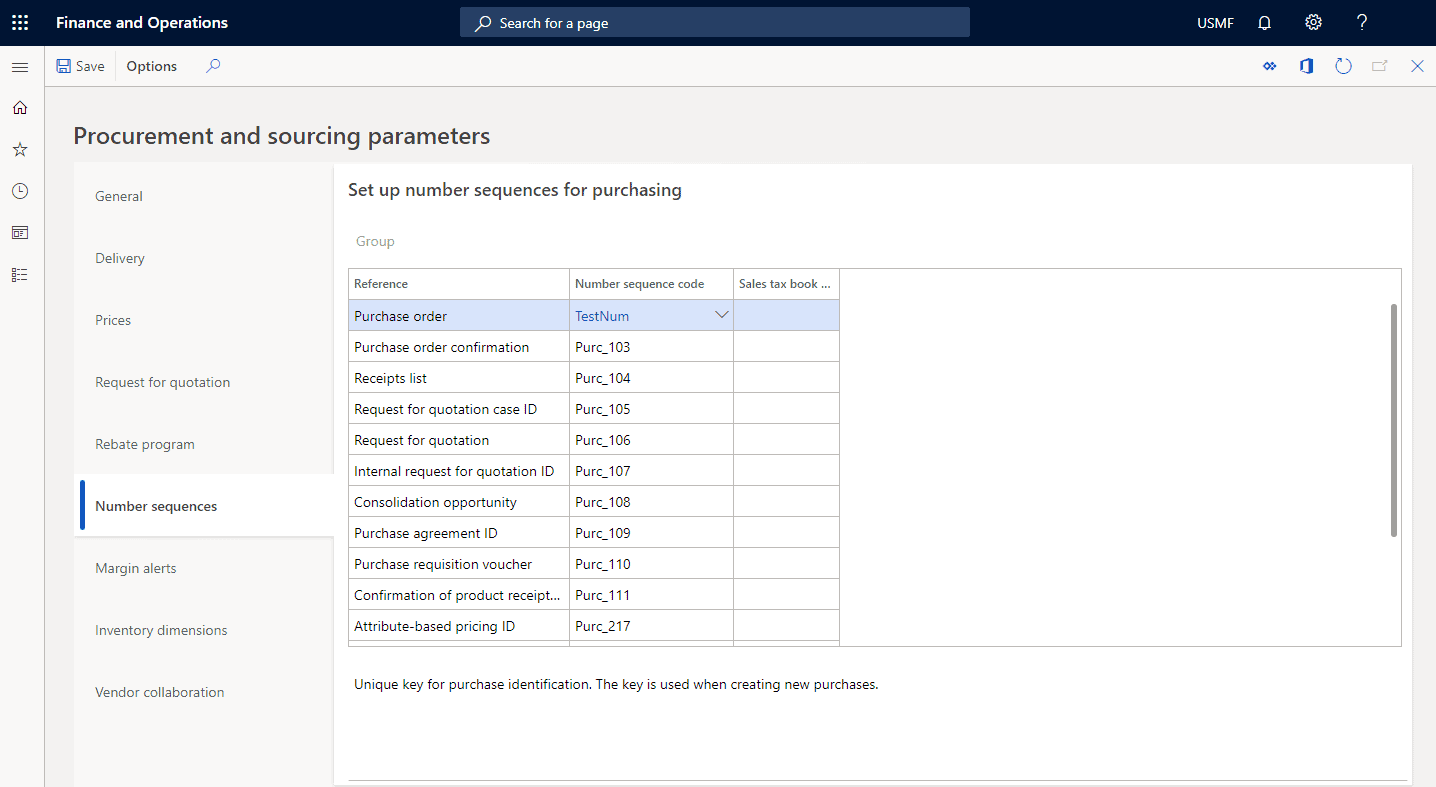The image size is (1436, 787).
Task: Select Internal request for quotation ID row
Action: [x=459, y=471]
